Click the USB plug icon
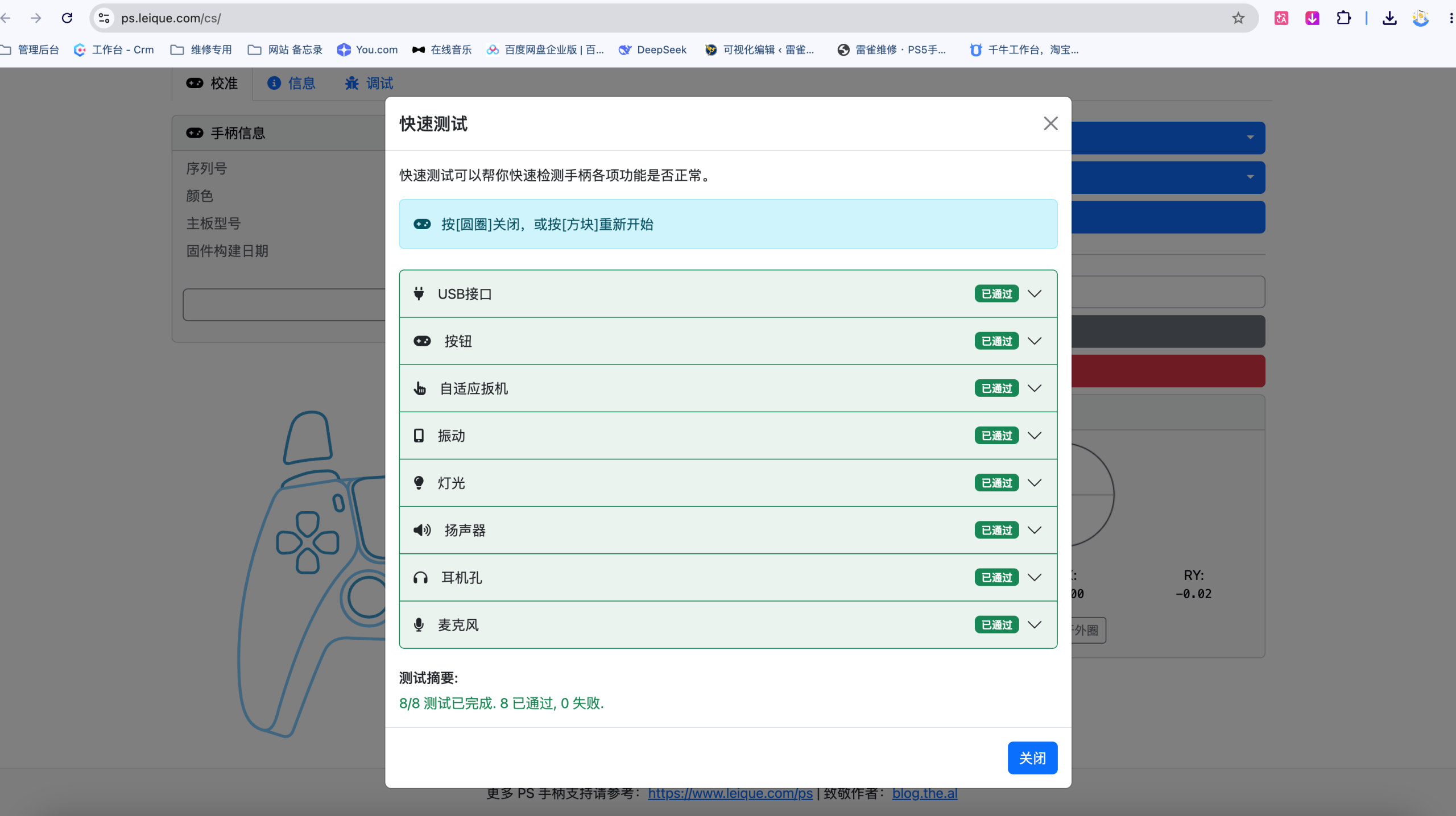Viewport: 1456px width, 816px height. 419,294
